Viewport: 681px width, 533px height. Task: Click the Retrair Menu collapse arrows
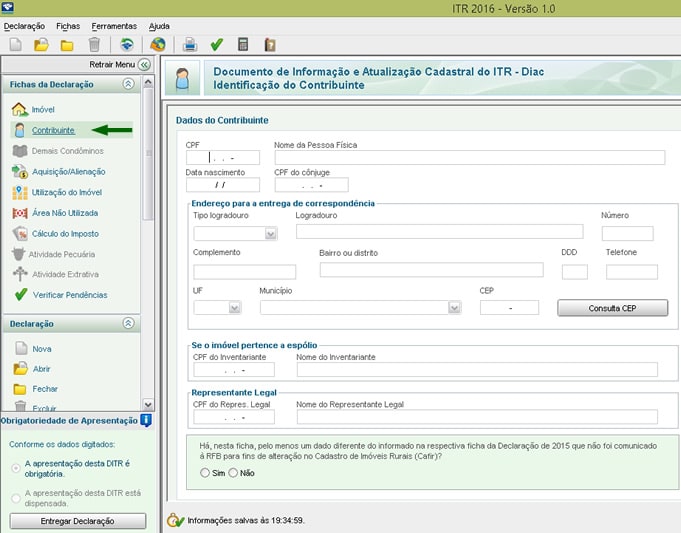point(144,65)
